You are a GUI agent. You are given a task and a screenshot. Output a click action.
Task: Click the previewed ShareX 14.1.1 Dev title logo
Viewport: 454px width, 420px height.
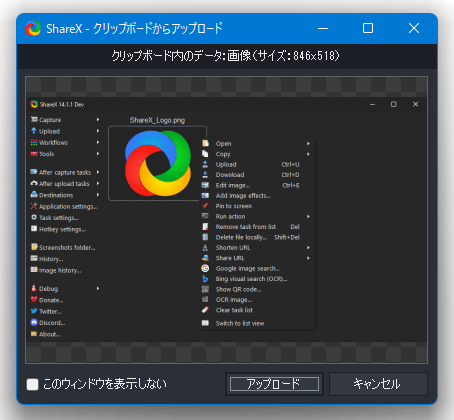34,104
